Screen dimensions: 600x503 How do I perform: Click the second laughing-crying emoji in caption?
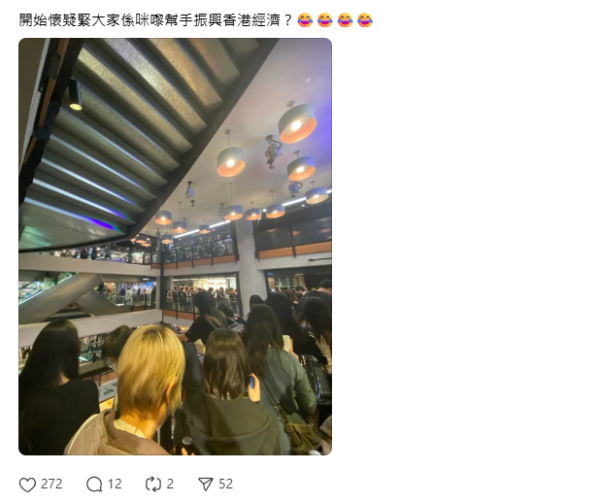[x=325, y=20]
